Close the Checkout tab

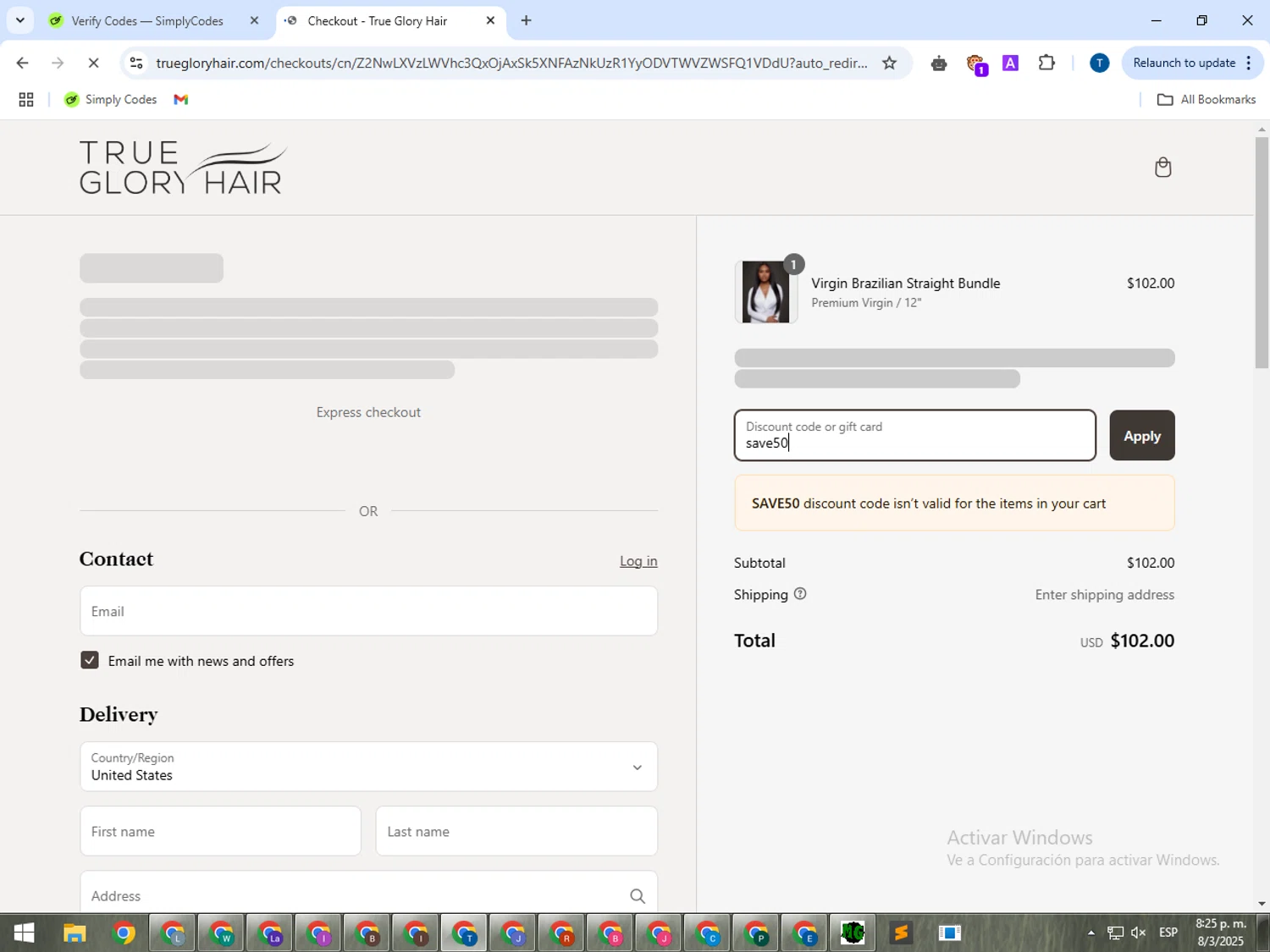coord(490,20)
